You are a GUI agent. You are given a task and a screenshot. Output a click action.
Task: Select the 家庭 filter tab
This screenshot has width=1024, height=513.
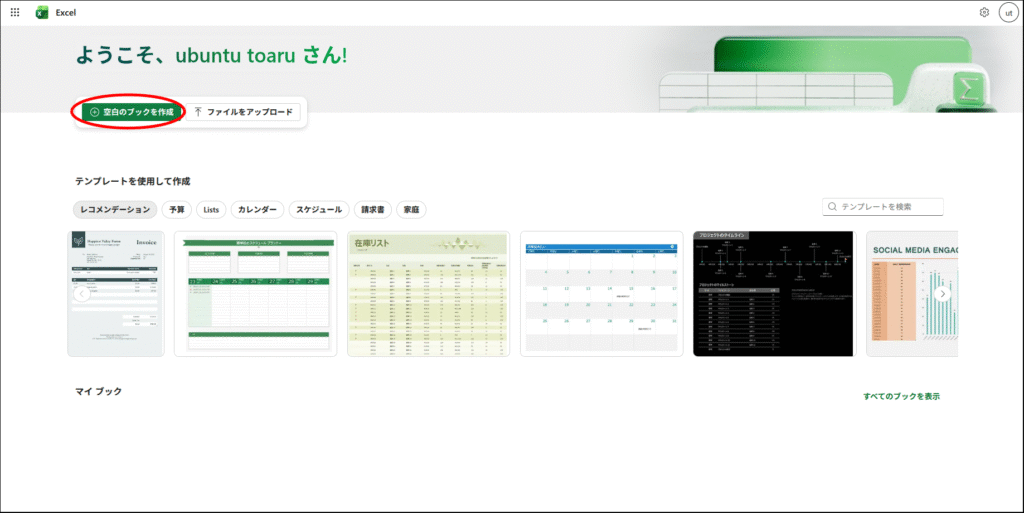410,210
